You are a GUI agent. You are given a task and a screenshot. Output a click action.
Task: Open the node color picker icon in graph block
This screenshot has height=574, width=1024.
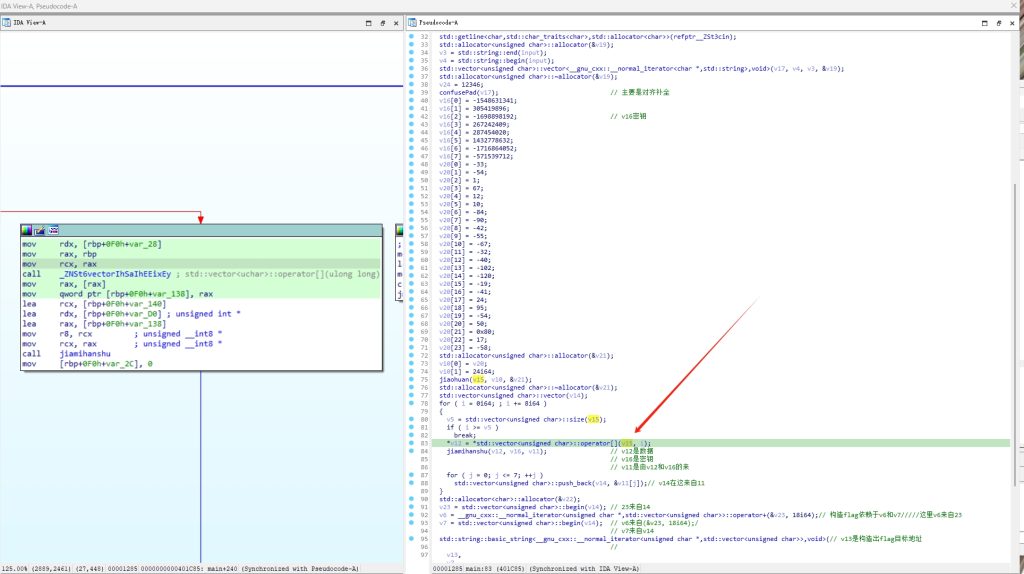[26, 230]
